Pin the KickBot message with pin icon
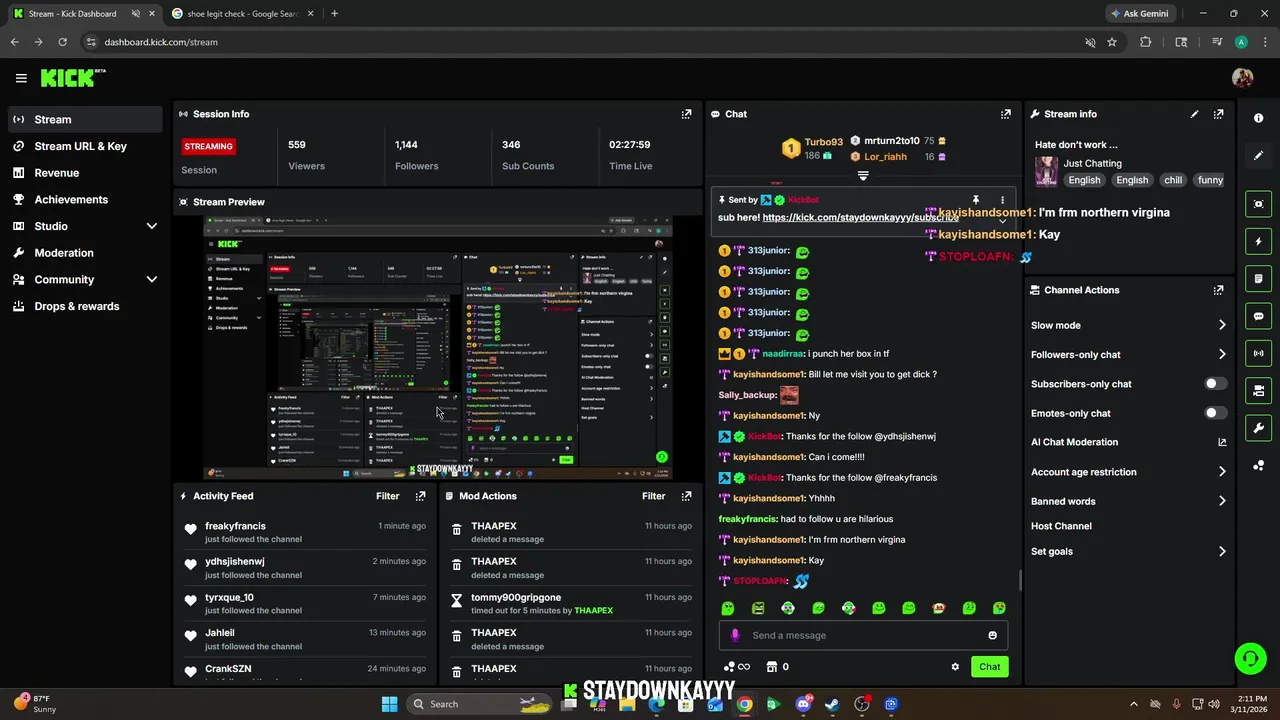The height and width of the screenshot is (720, 1280). [976, 200]
